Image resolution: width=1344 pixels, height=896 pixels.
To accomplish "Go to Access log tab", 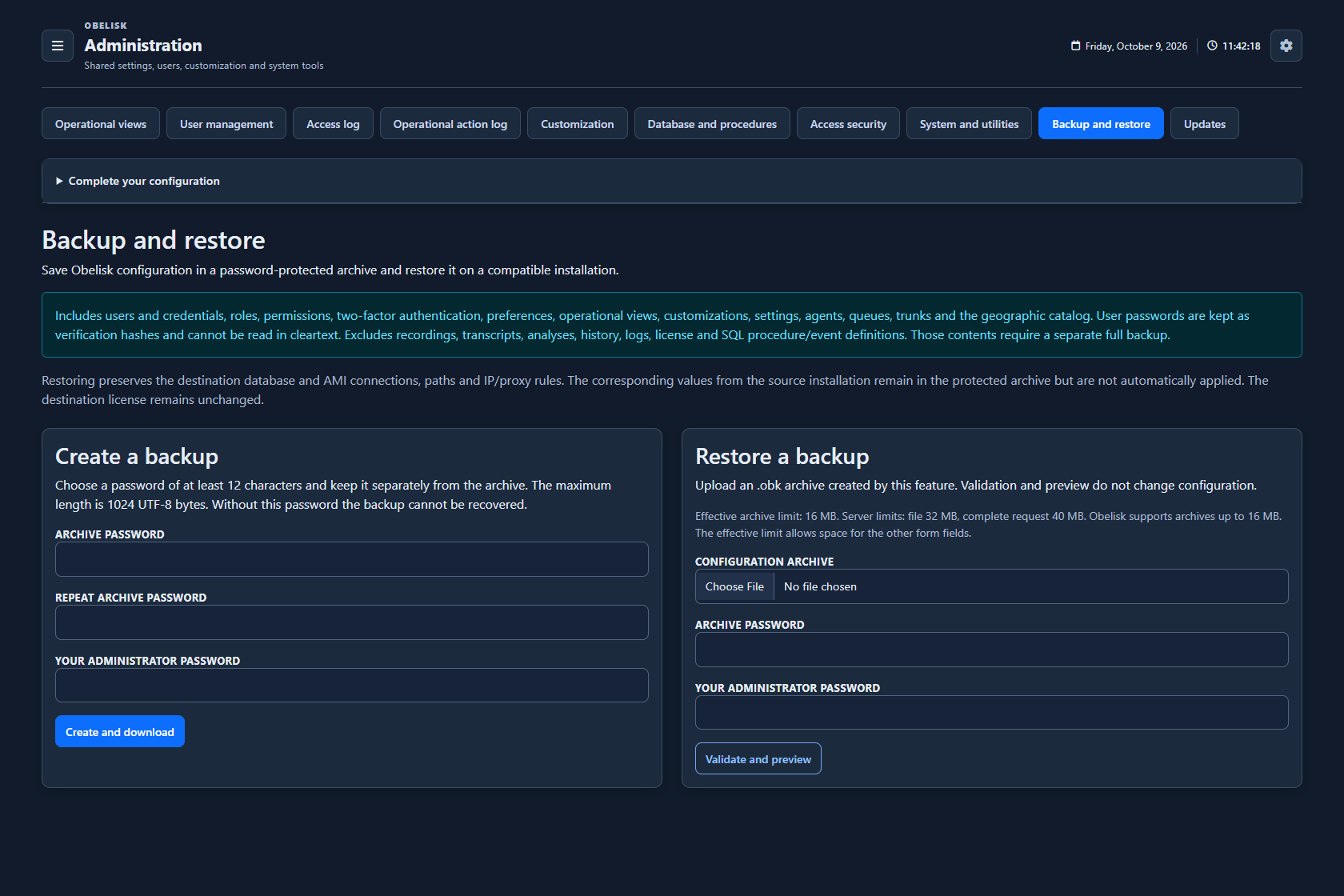I will 333,124.
